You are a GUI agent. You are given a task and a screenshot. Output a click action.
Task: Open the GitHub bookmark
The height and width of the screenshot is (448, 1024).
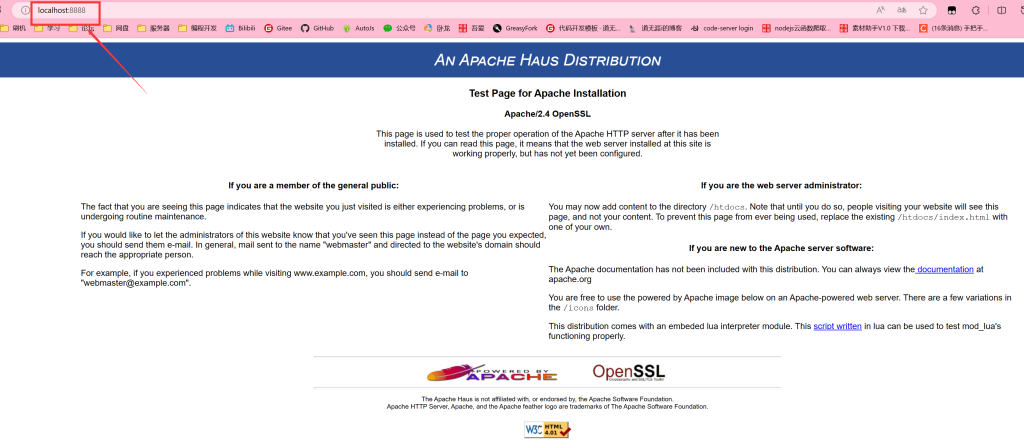pyautogui.click(x=317, y=29)
